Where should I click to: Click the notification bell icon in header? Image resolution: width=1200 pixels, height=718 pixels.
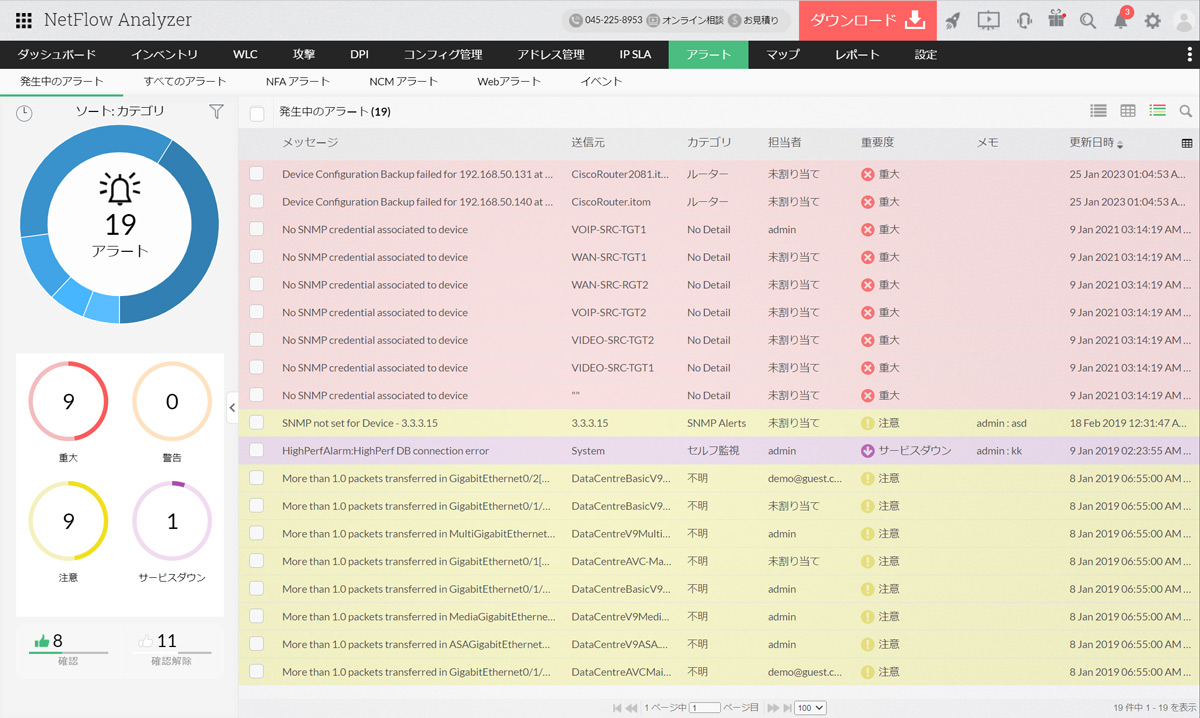(1121, 21)
